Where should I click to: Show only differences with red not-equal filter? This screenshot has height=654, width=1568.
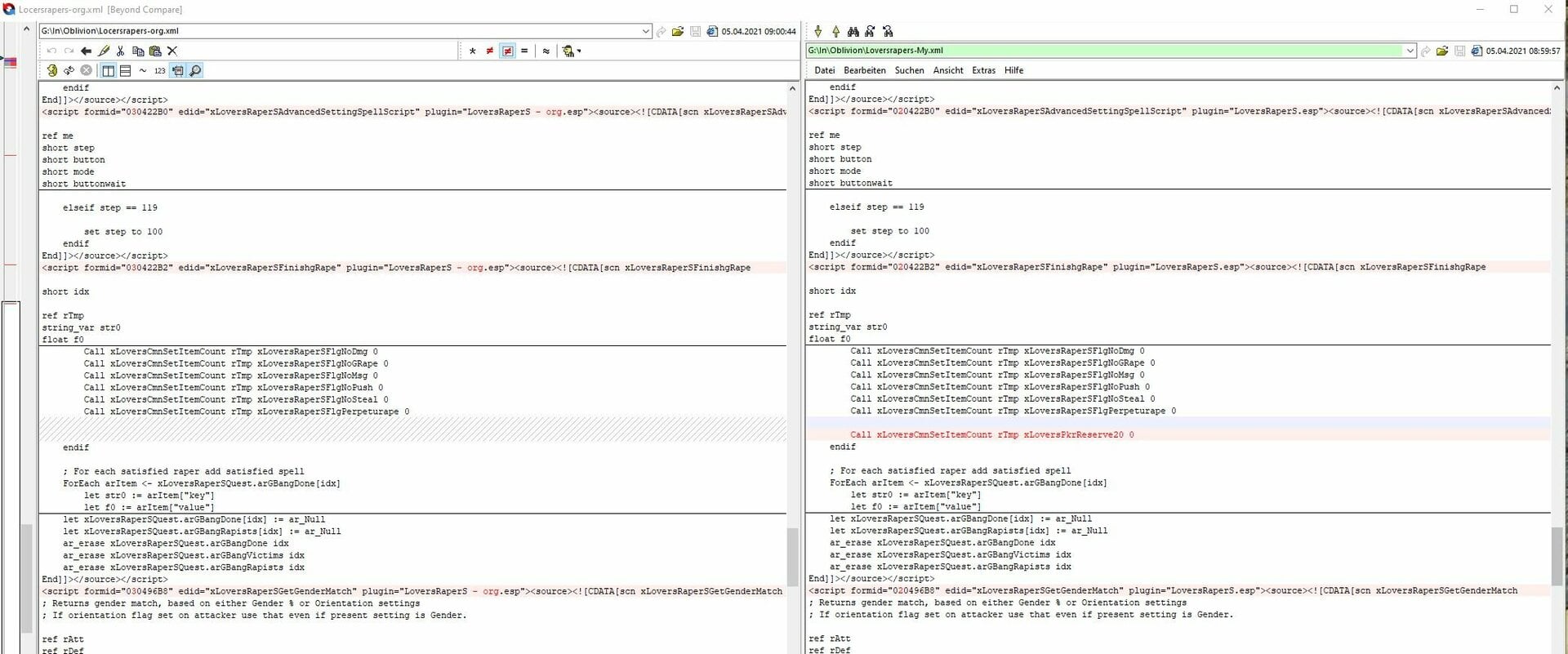click(489, 51)
